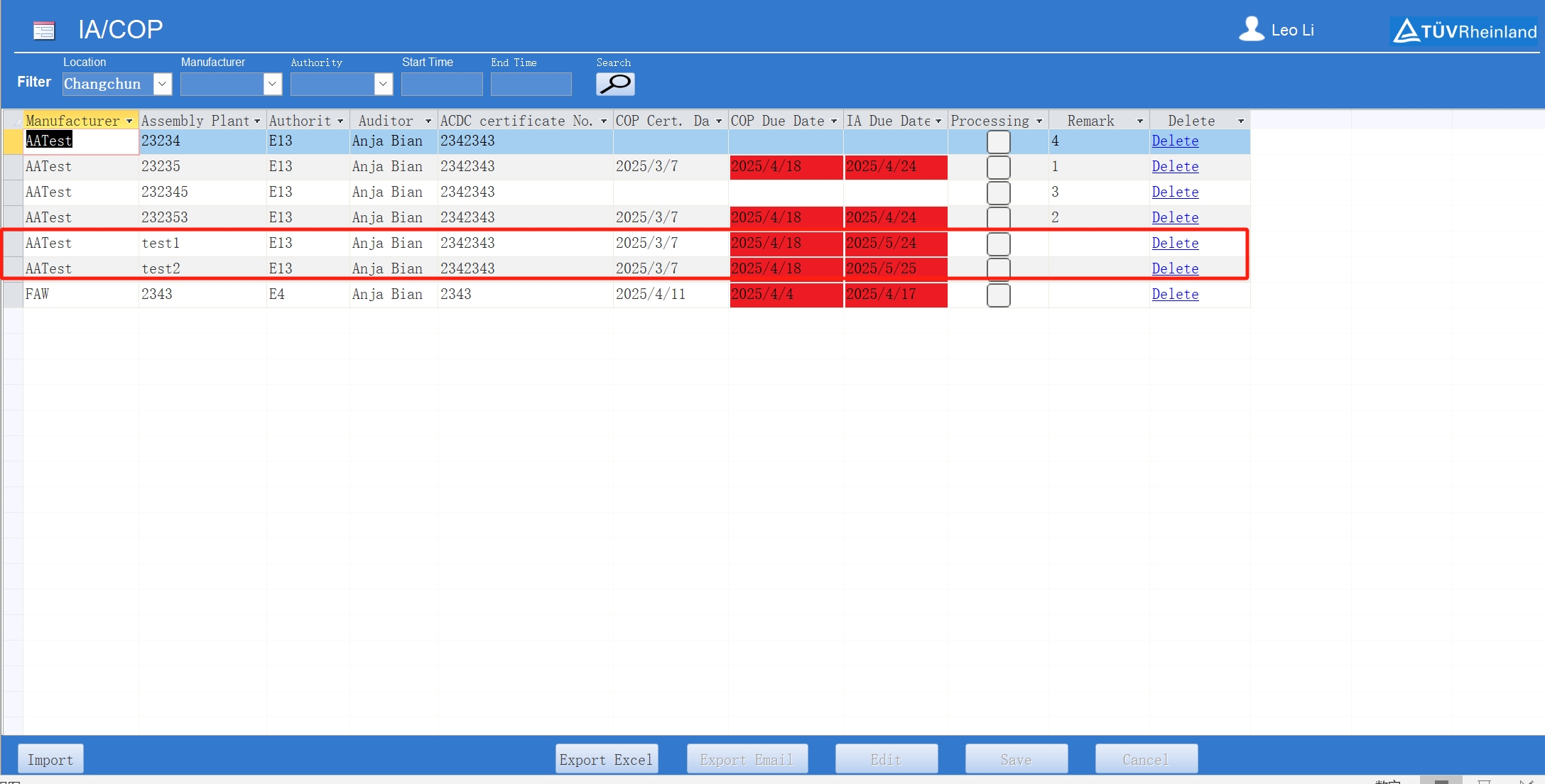Image resolution: width=1545 pixels, height=784 pixels.
Task: Open the Manufacturer filter dropdown arrow
Action: 272,84
